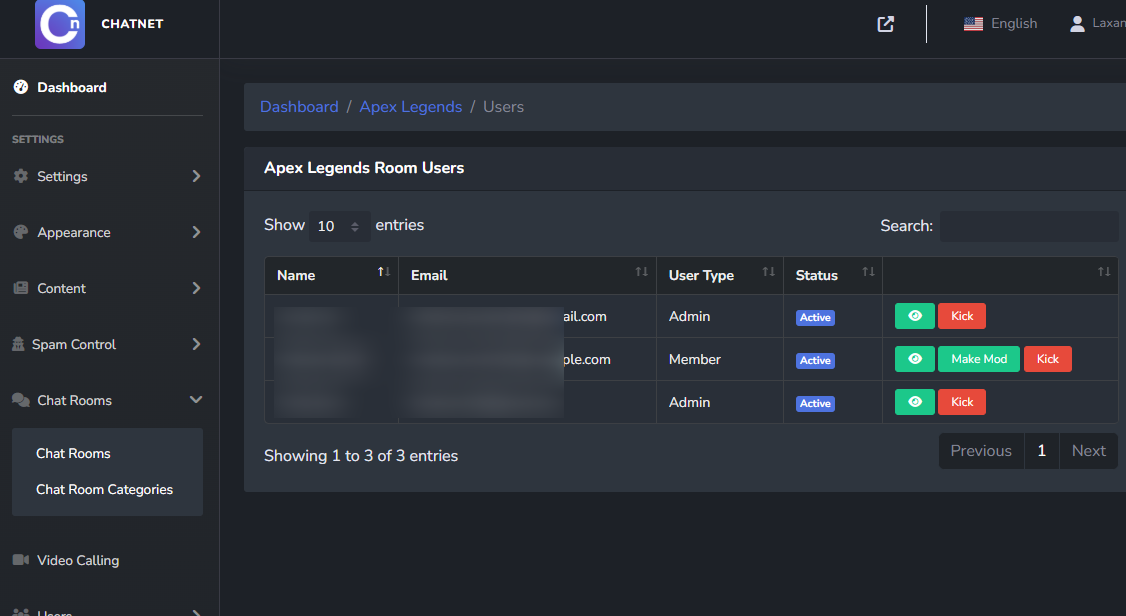
Task: Open the Show entries dropdown
Action: [339, 226]
